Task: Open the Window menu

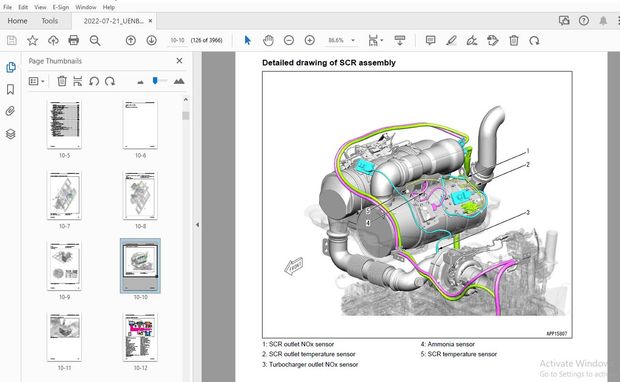Action: tap(85, 7)
